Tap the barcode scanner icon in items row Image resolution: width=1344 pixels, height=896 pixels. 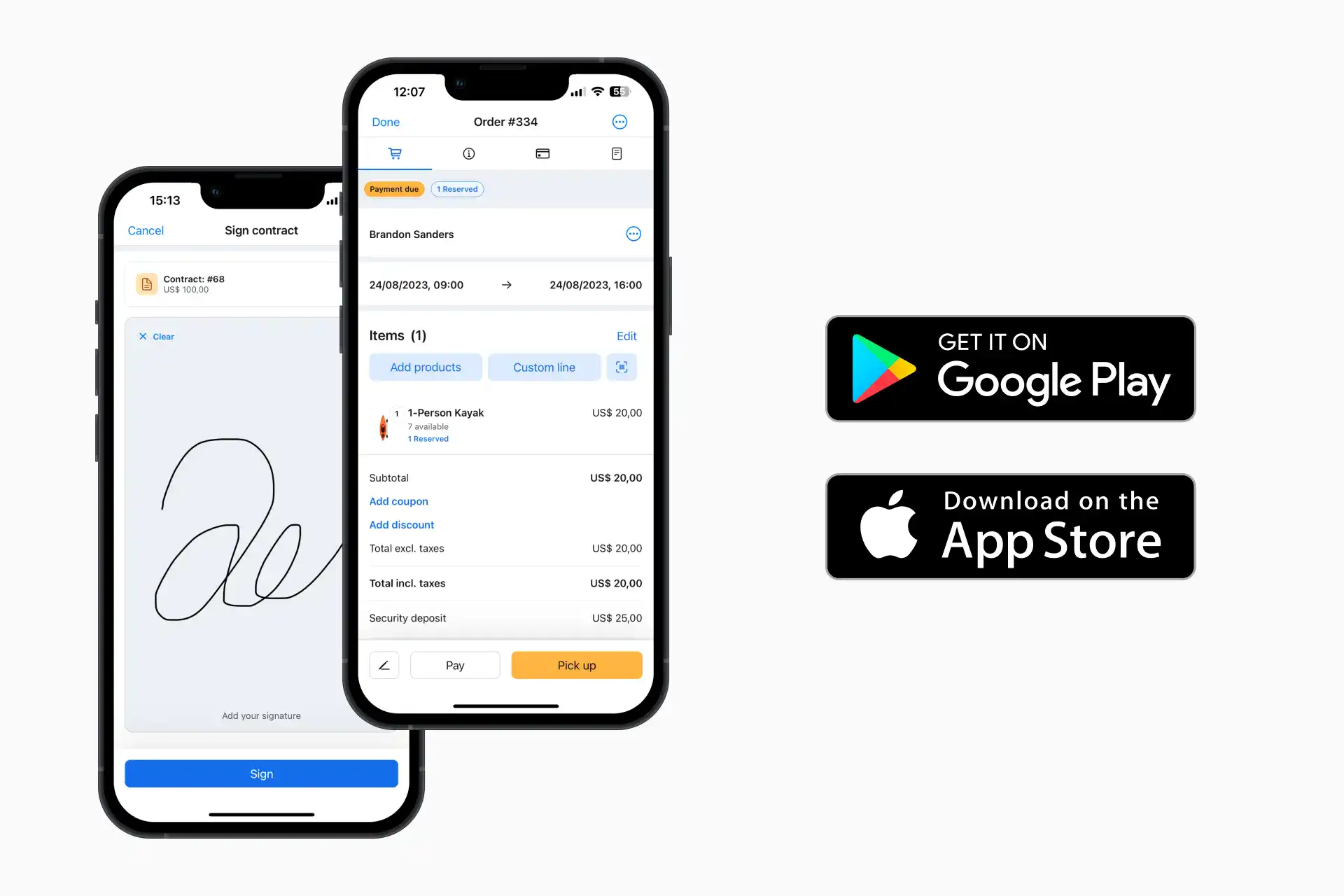click(621, 367)
